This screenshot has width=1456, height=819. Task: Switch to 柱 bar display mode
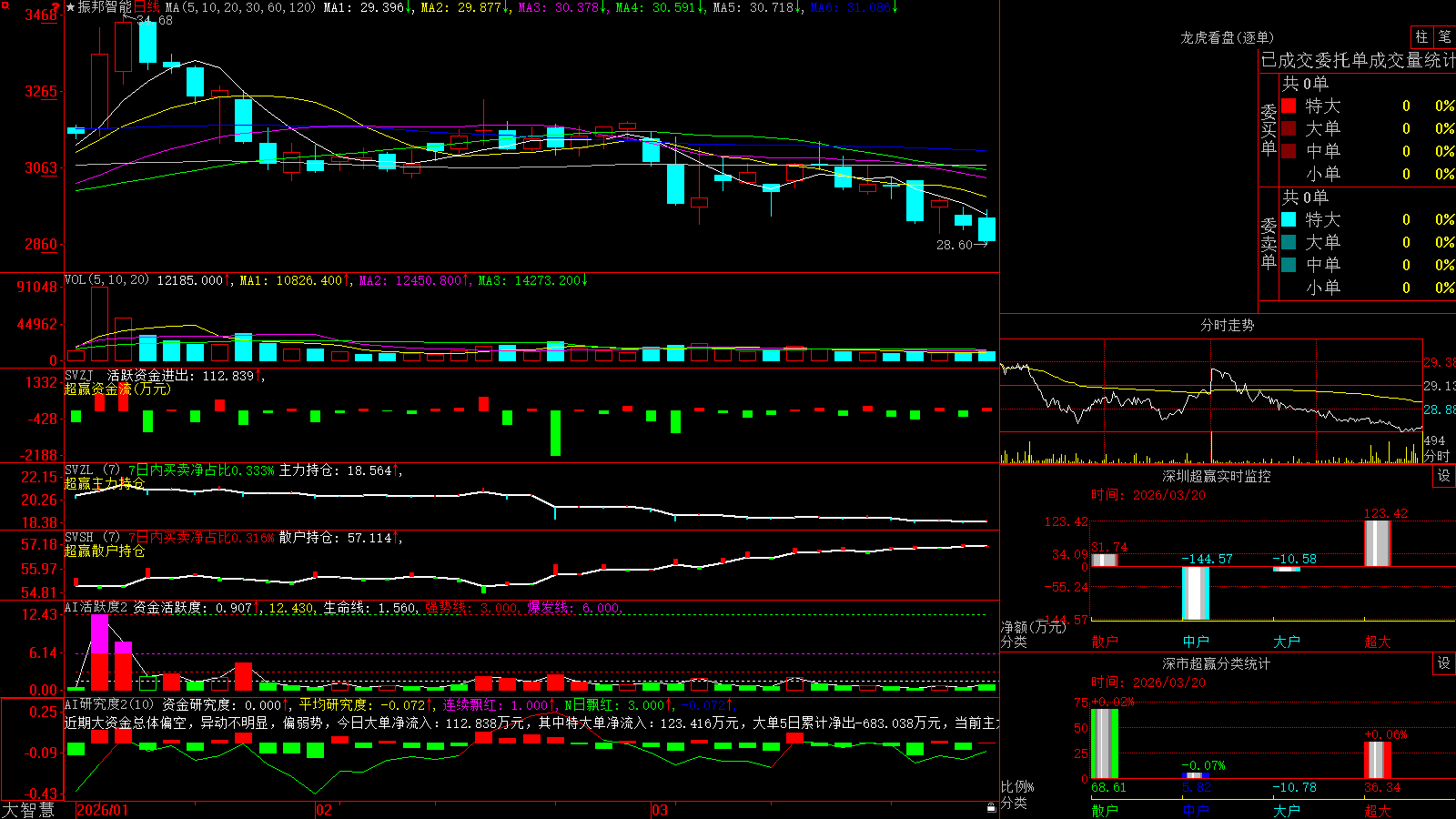1421,37
